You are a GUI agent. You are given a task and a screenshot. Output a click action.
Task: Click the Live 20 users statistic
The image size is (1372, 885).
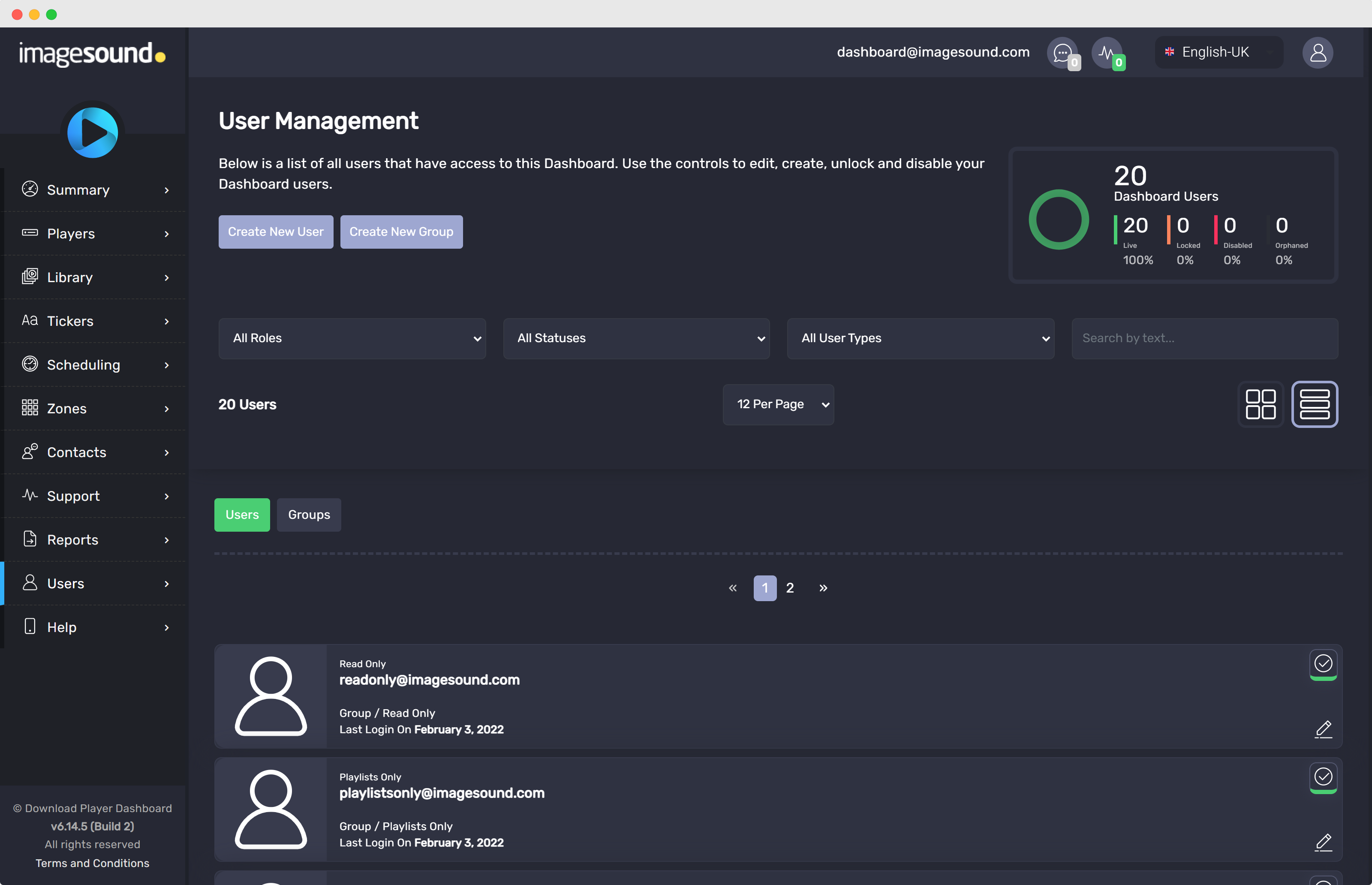point(1134,240)
